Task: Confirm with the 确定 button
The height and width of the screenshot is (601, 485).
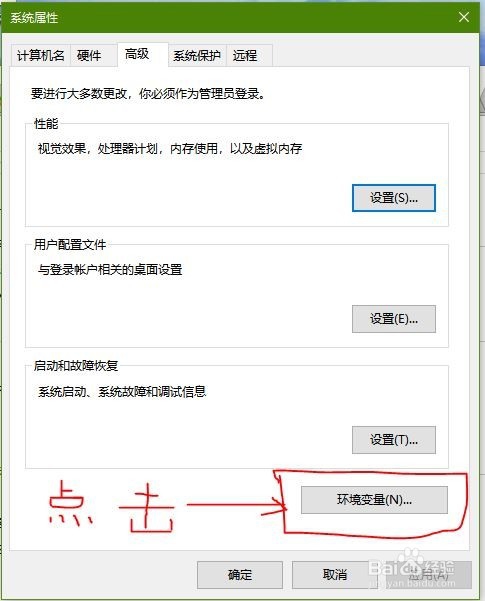Action: tap(240, 575)
